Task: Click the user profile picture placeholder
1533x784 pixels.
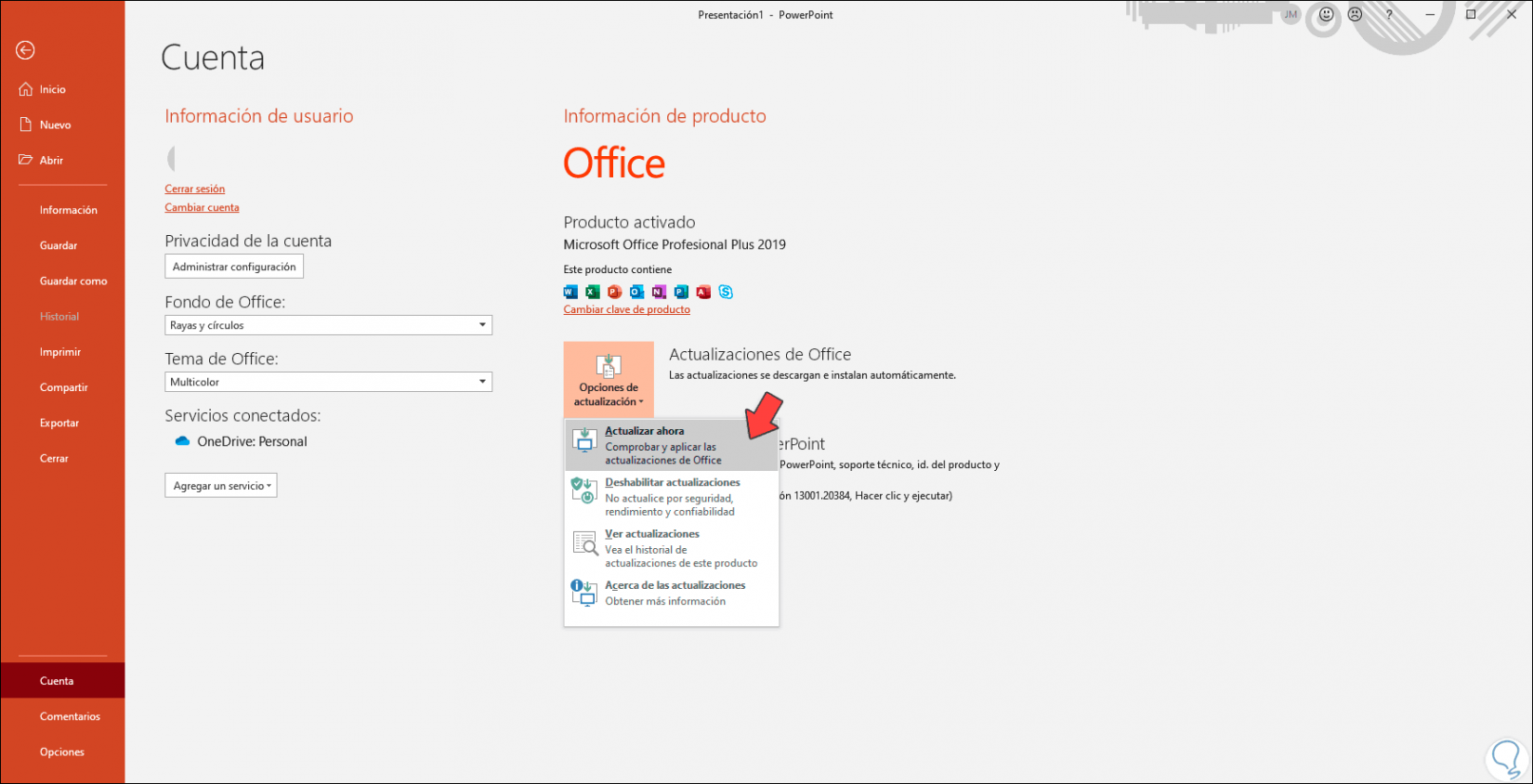Action: (x=171, y=158)
